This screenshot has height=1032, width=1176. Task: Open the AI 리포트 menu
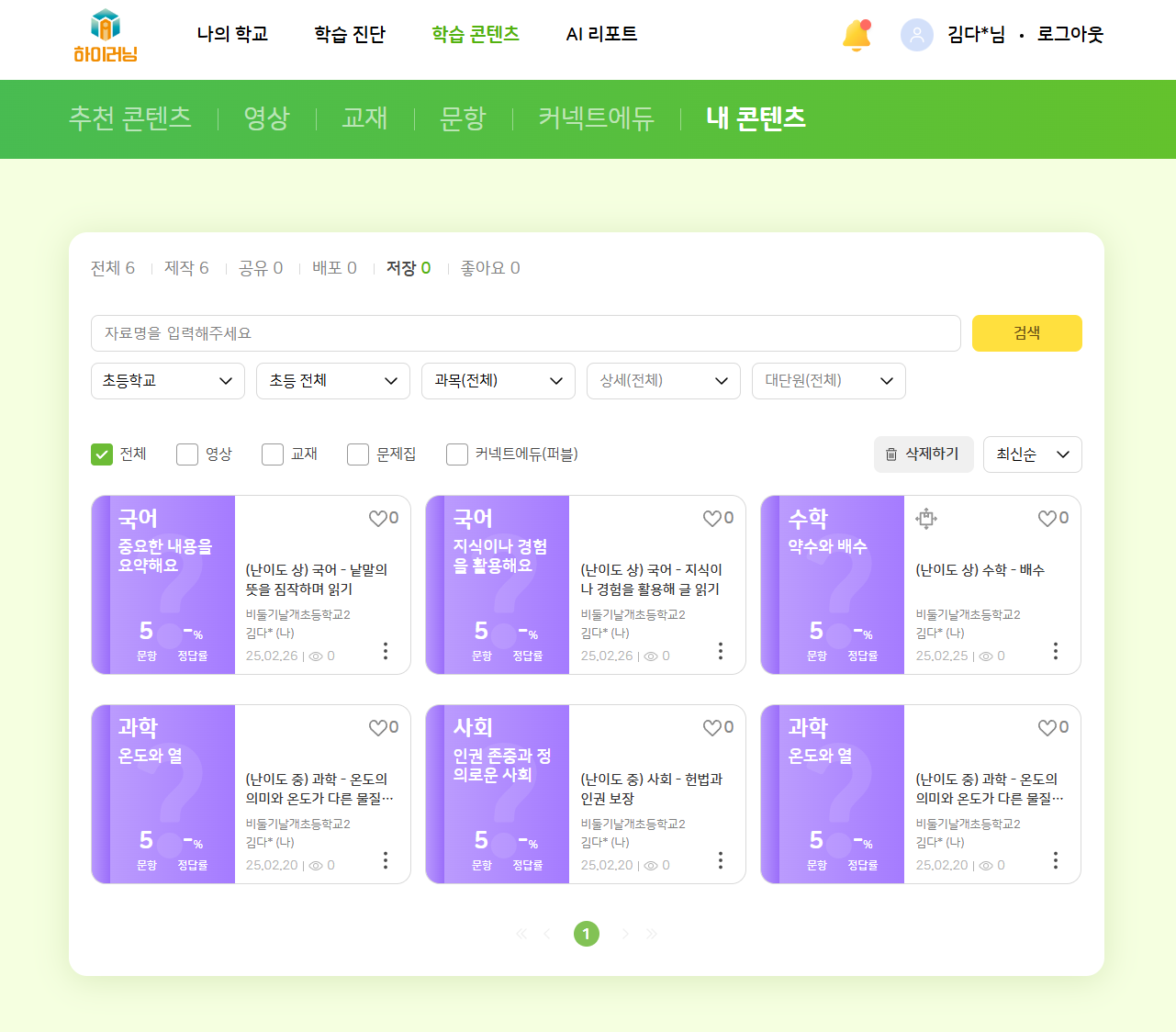[601, 35]
